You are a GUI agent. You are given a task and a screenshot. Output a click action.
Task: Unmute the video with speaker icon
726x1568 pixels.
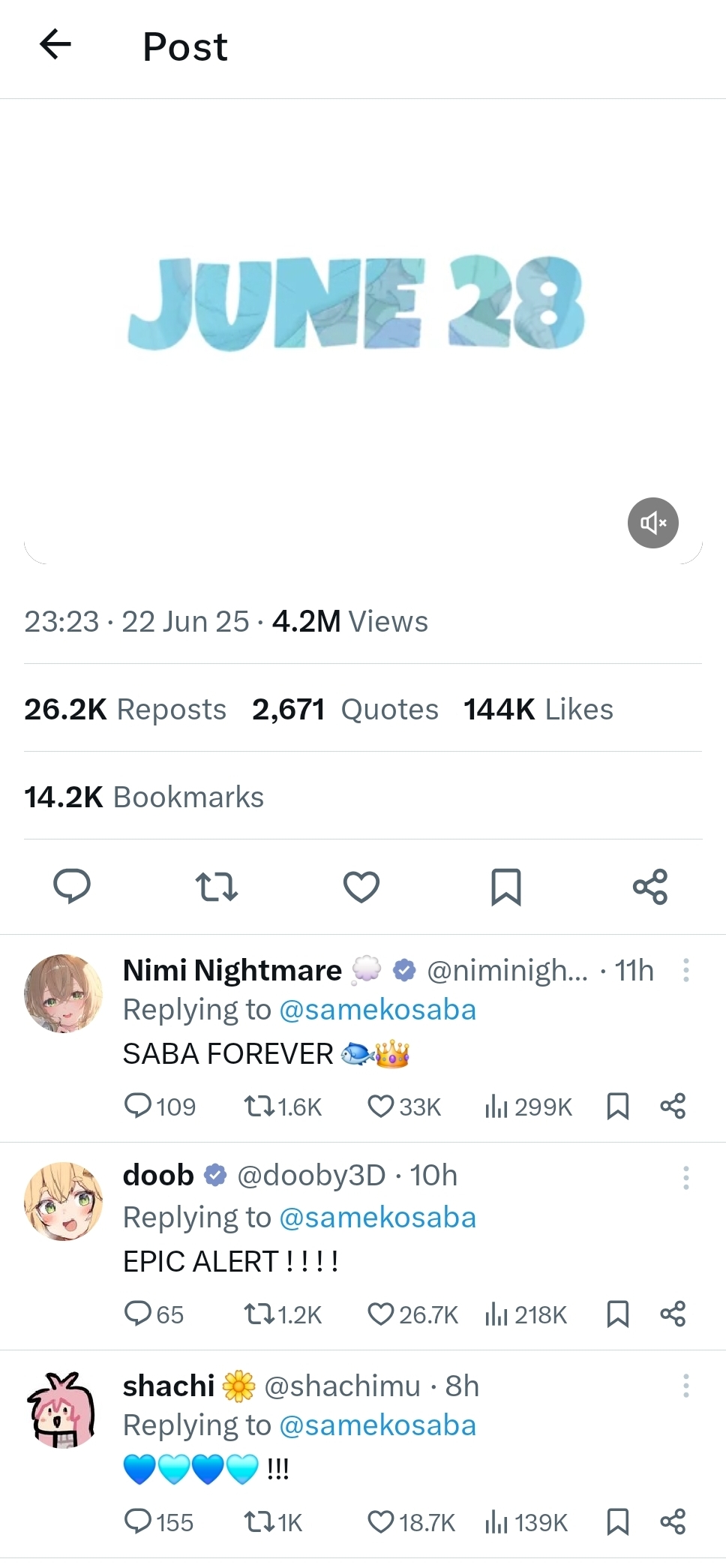coord(652,522)
